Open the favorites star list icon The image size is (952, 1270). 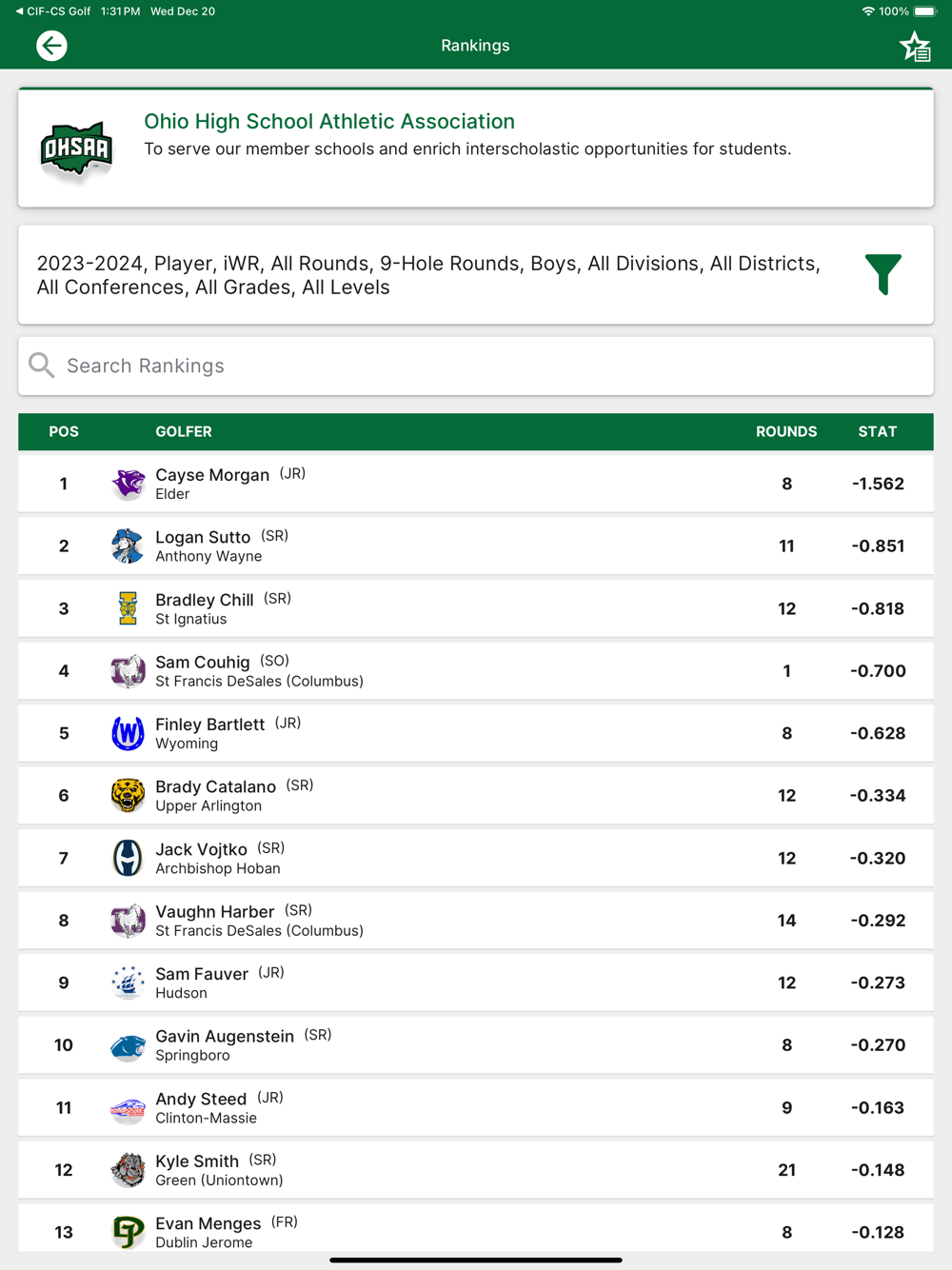pos(915,47)
